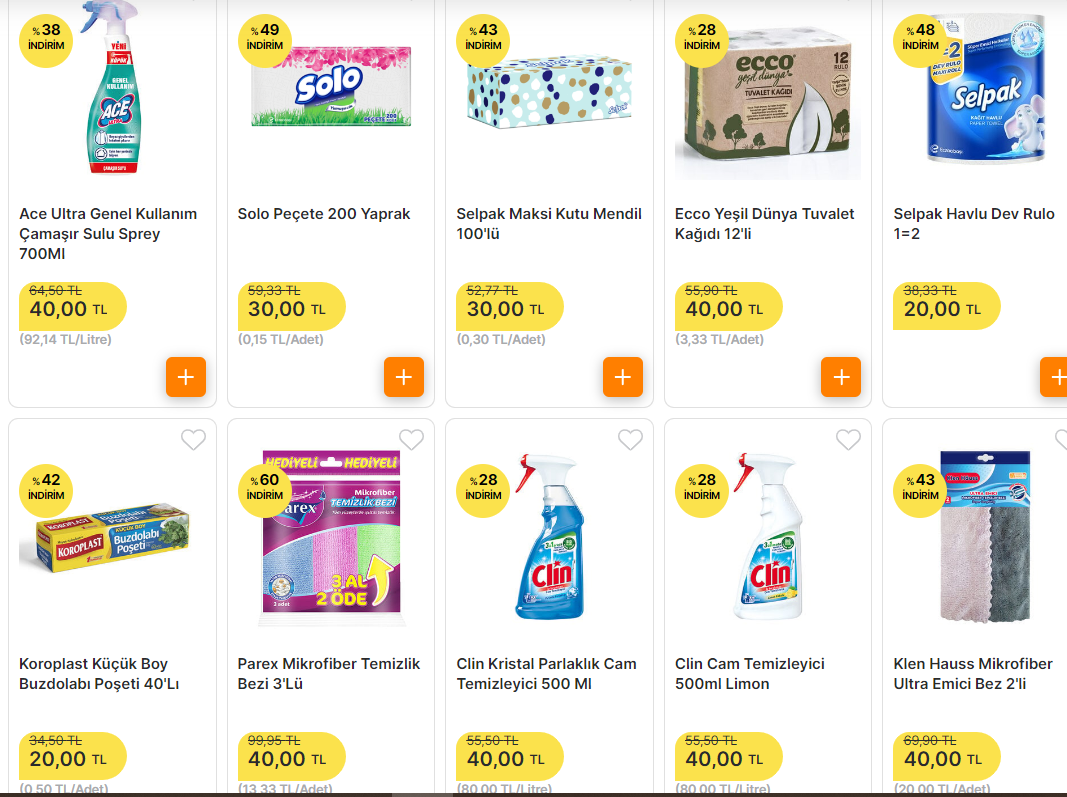Add Ace Ultra spray to cart
Screen dimensions: 1067x797
coord(185,377)
